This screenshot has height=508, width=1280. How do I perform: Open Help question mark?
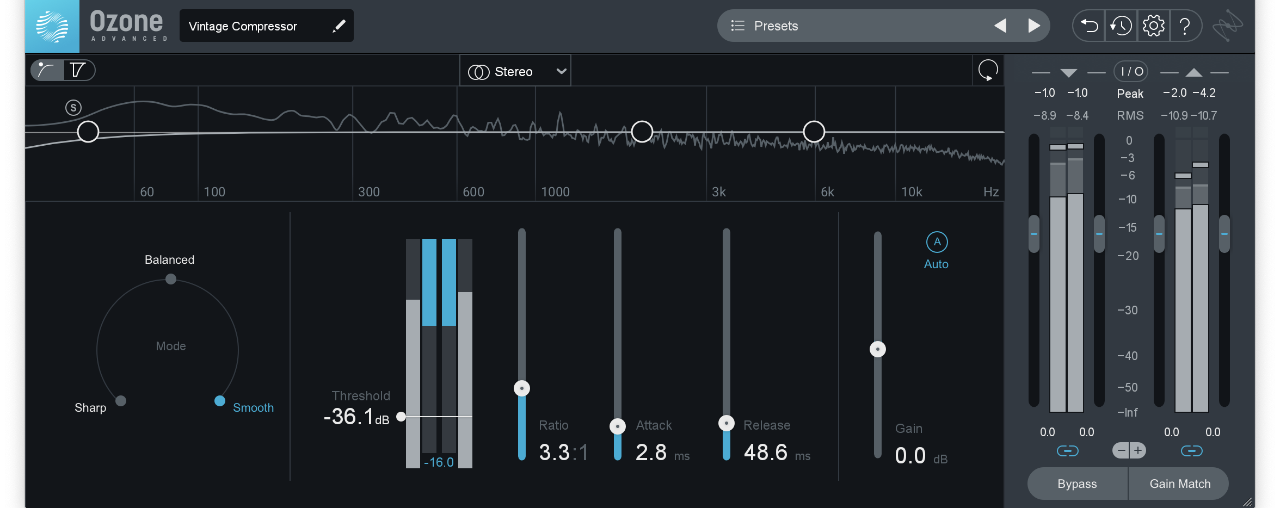click(1185, 26)
